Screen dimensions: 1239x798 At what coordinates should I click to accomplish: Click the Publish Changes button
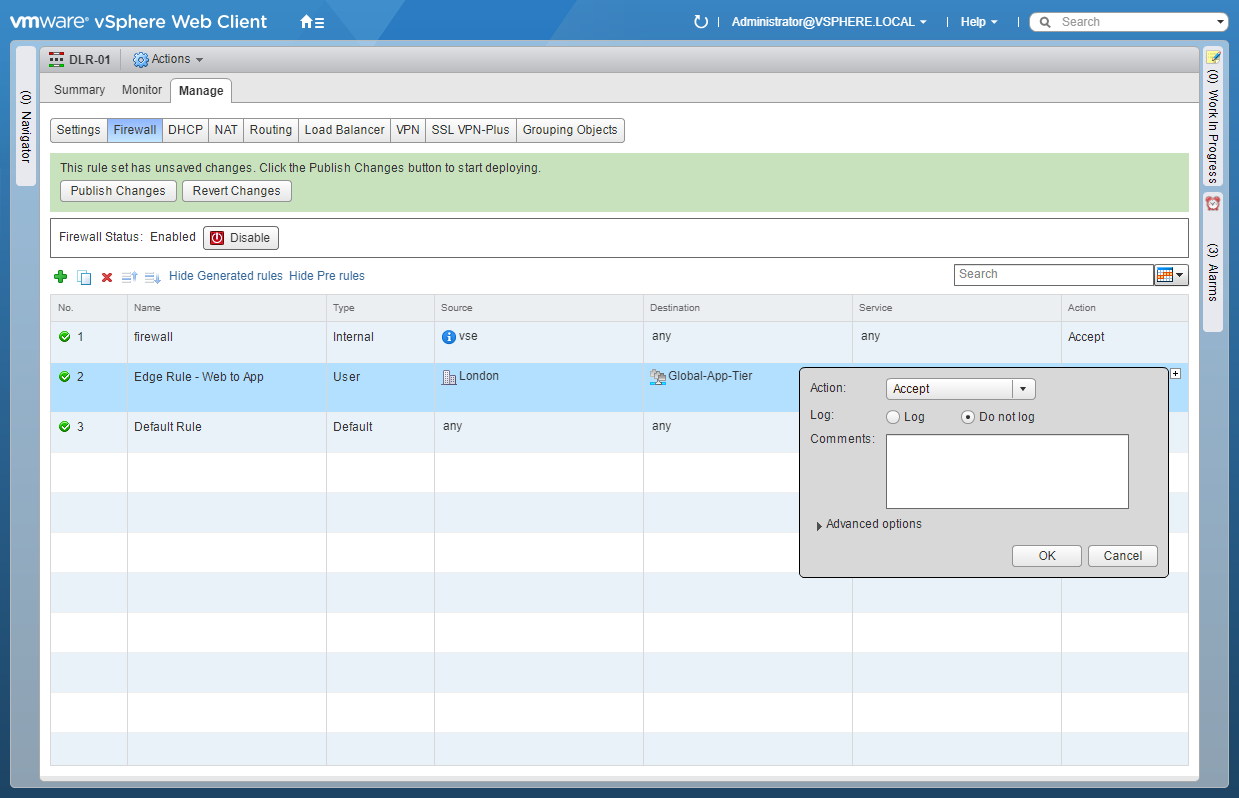point(118,191)
